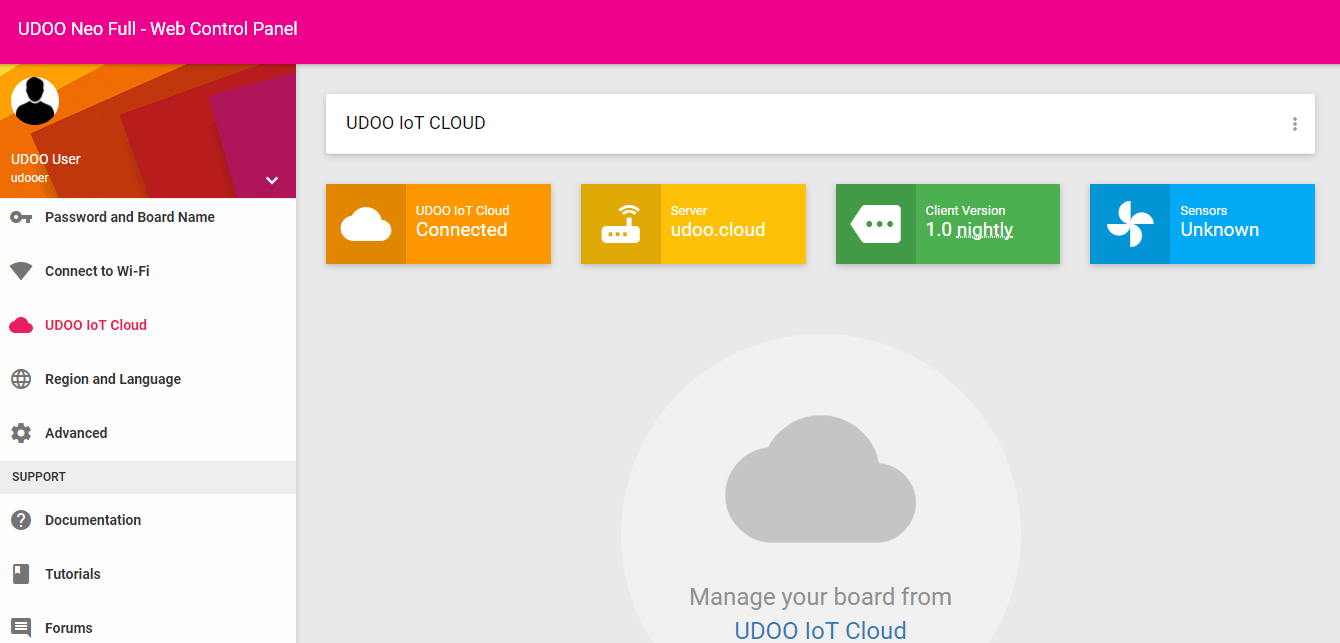Click the UDOO IoT CLOUD card title
The width and height of the screenshot is (1340, 643).
coord(416,123)
